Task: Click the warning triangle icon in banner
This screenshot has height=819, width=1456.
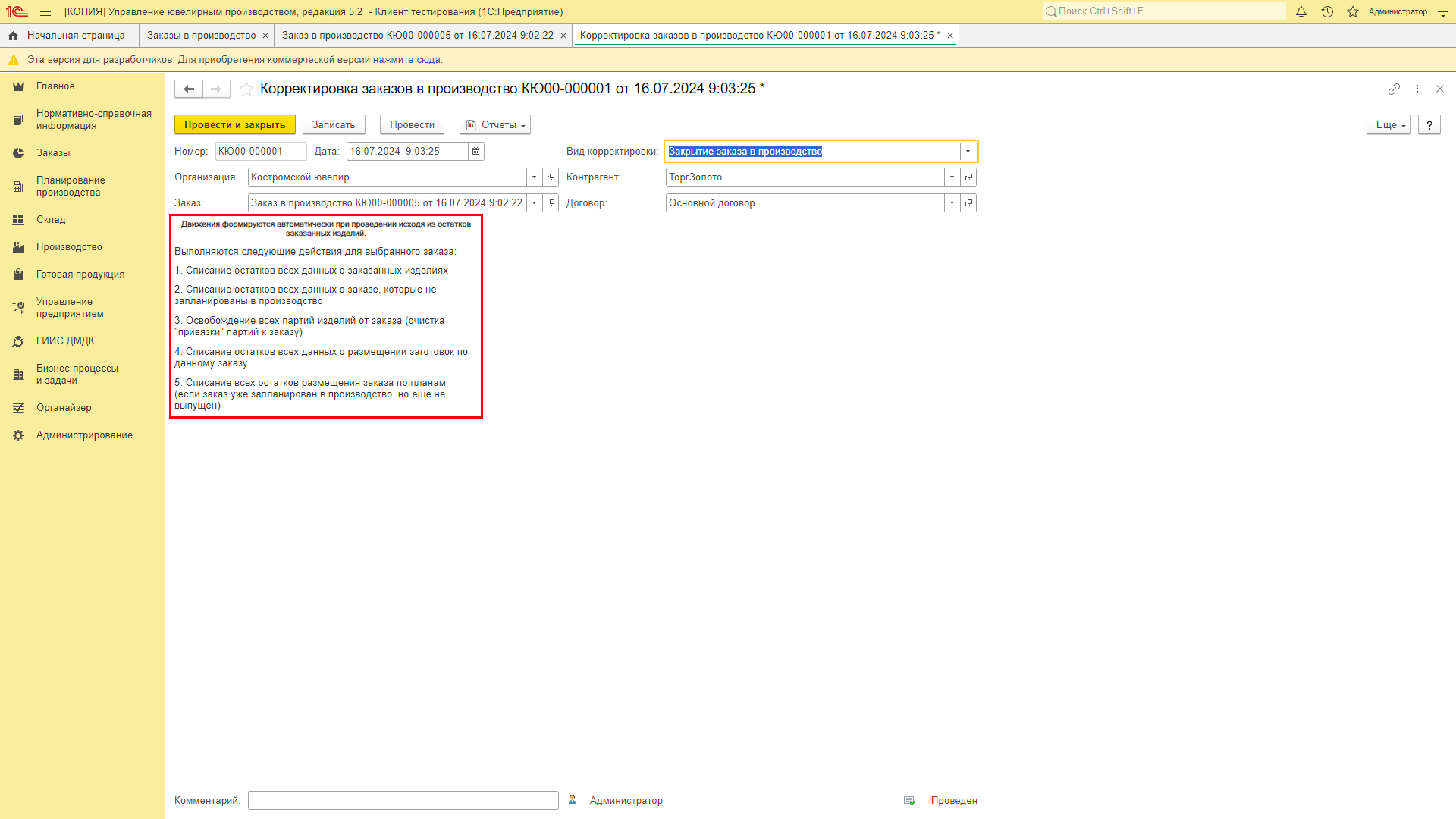Action: tap(14, 60)
